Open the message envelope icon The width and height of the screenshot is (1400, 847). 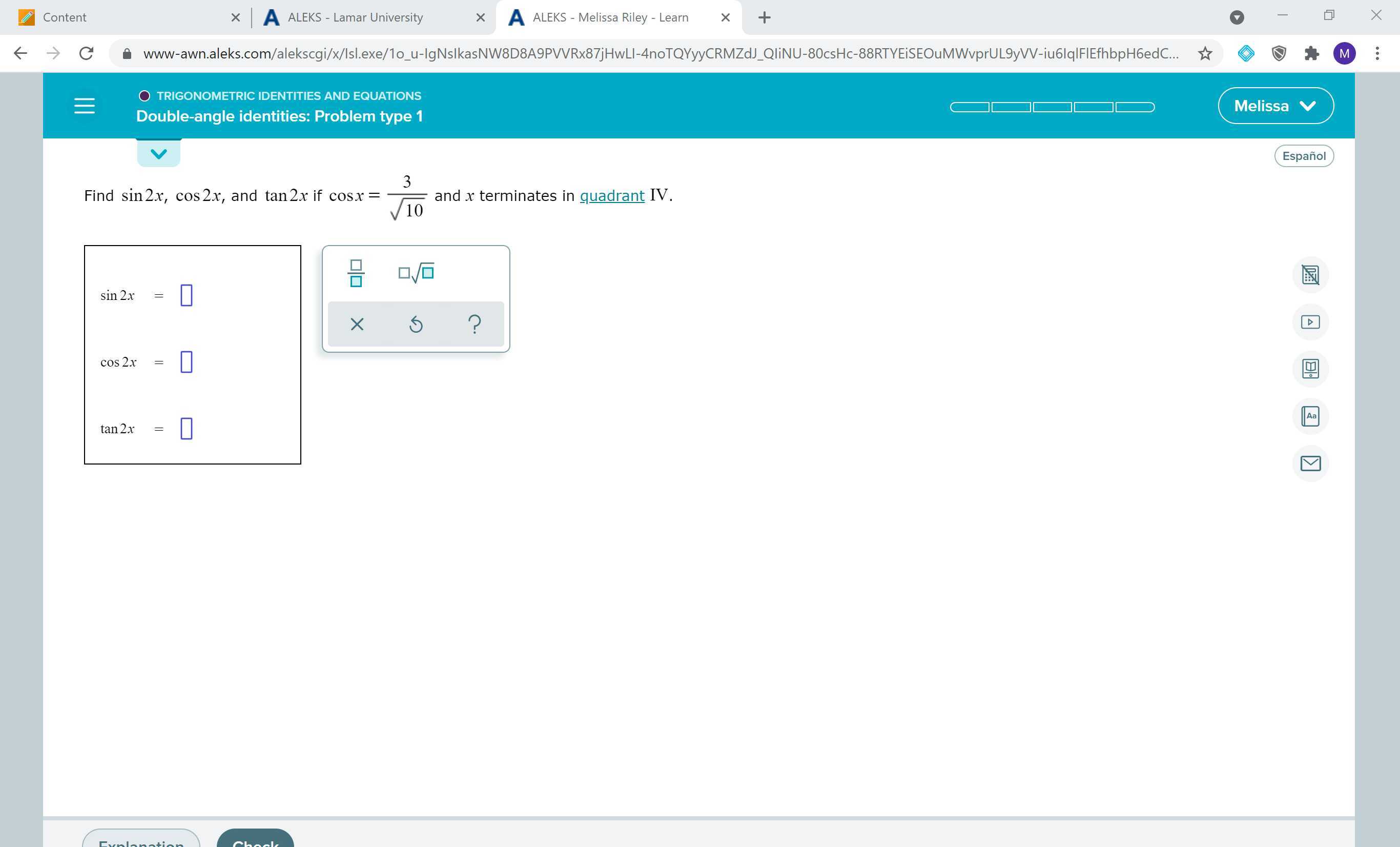click(x=1311, y=463)
